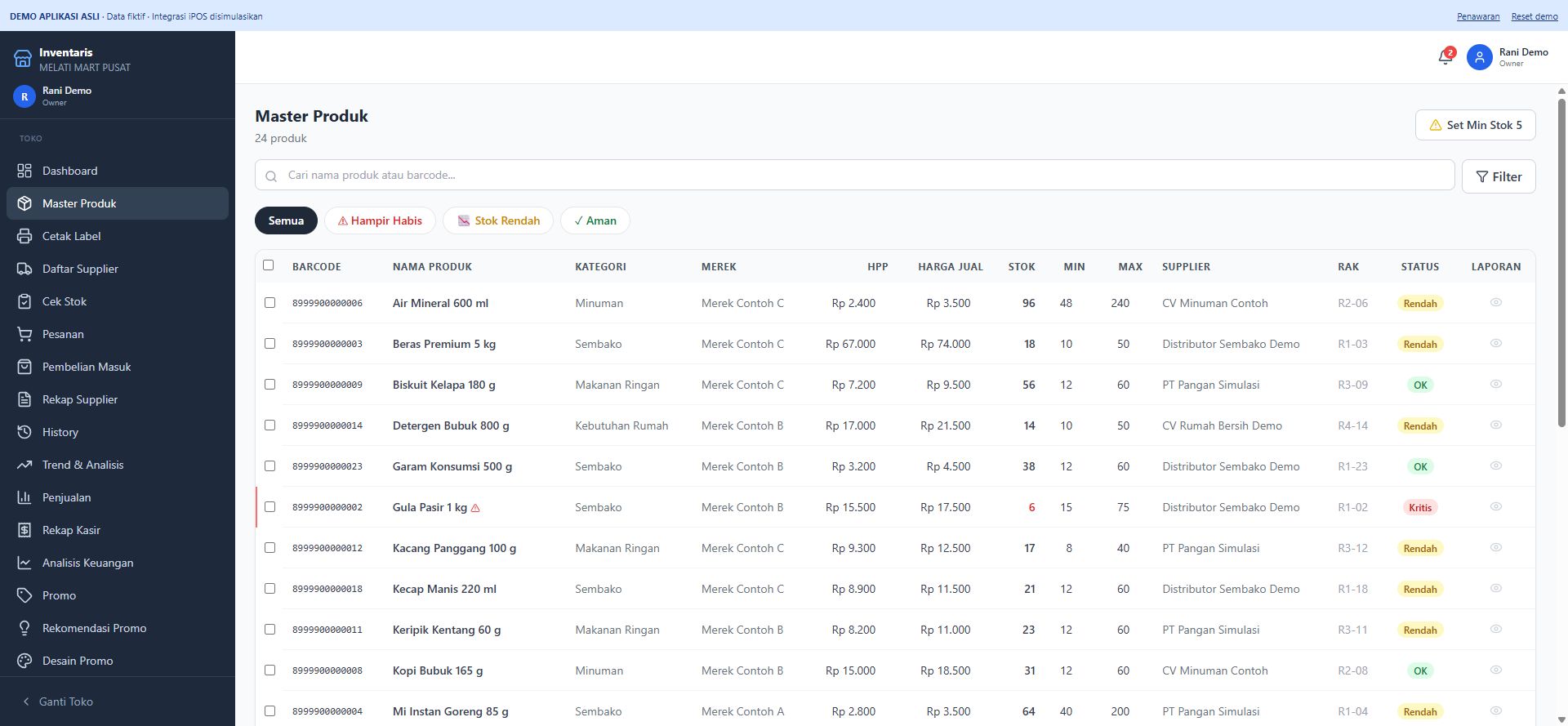Click the product search input field

point(854,175)
